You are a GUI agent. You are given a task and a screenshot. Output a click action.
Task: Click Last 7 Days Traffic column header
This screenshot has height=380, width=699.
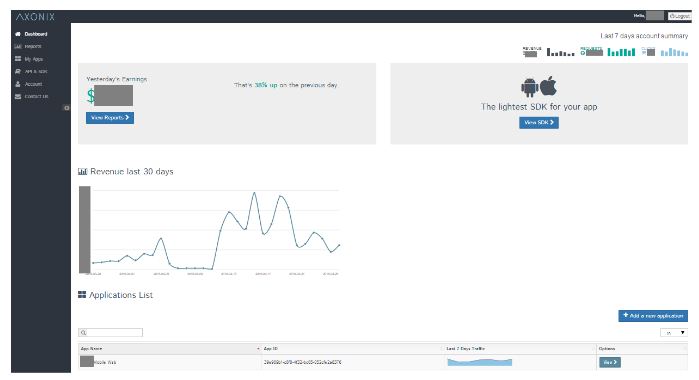520,349
